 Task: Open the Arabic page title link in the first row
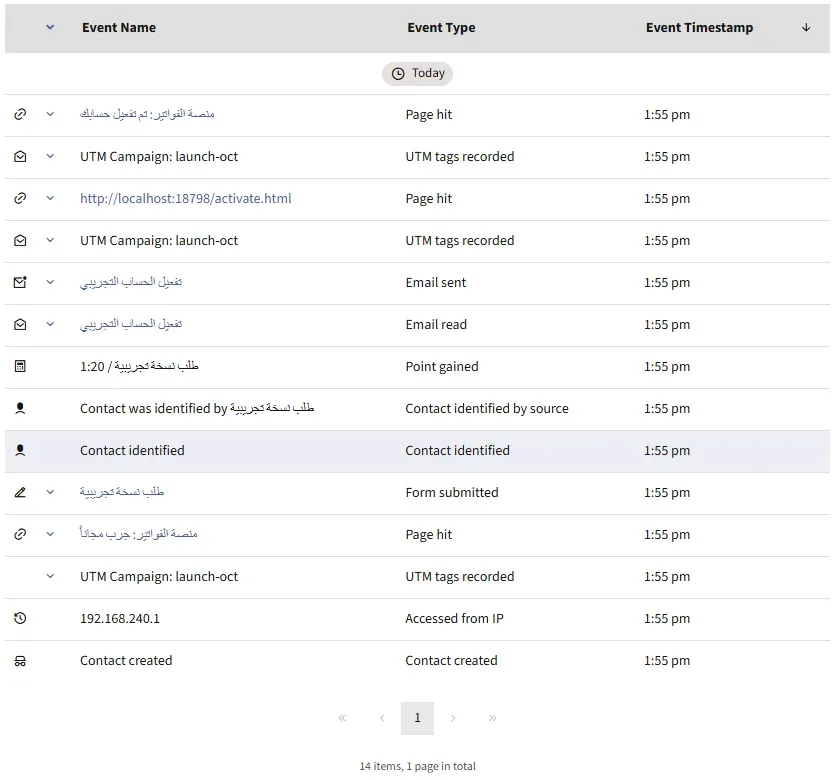[x=147, y=114]
